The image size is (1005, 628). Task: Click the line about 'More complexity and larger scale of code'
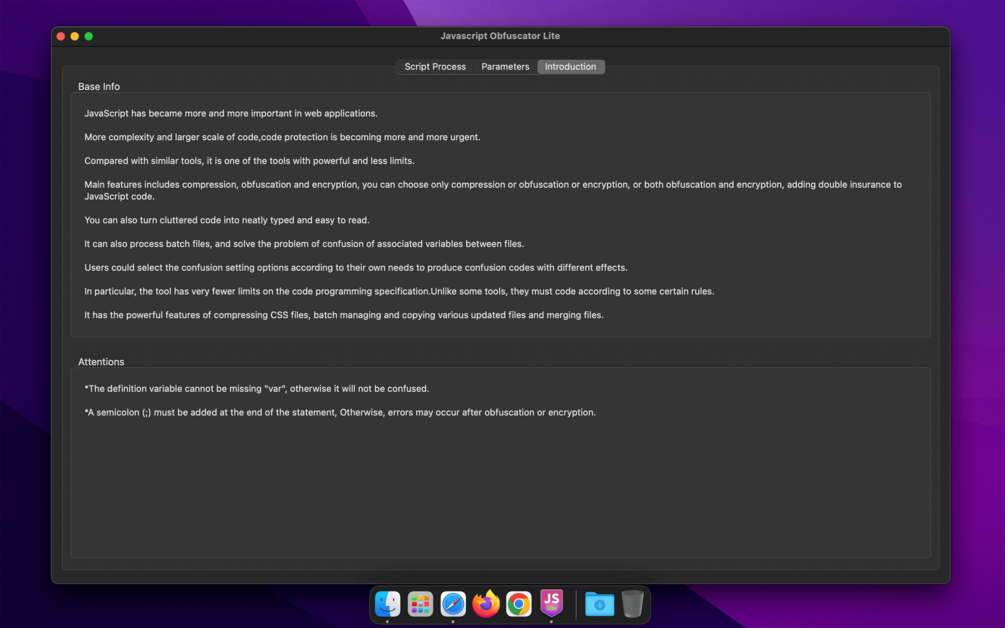click(x=282, y=137)
